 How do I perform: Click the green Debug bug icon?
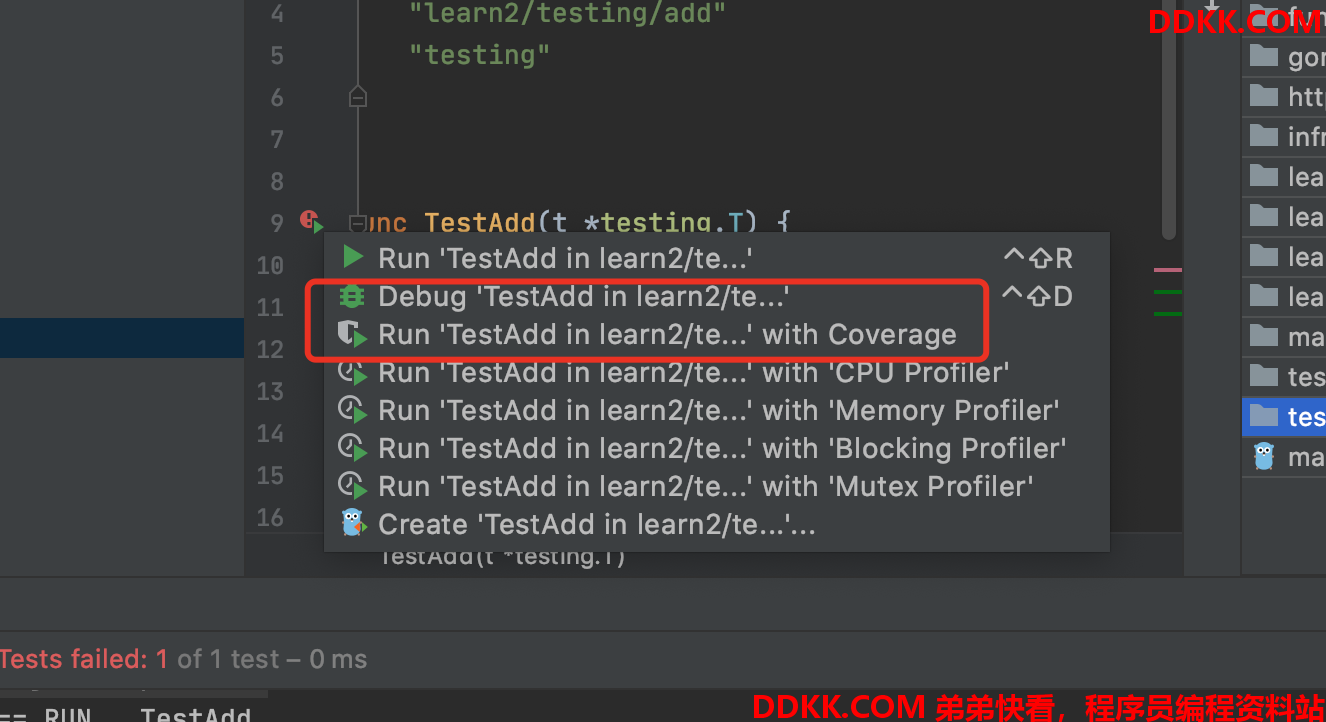(352, 296)
